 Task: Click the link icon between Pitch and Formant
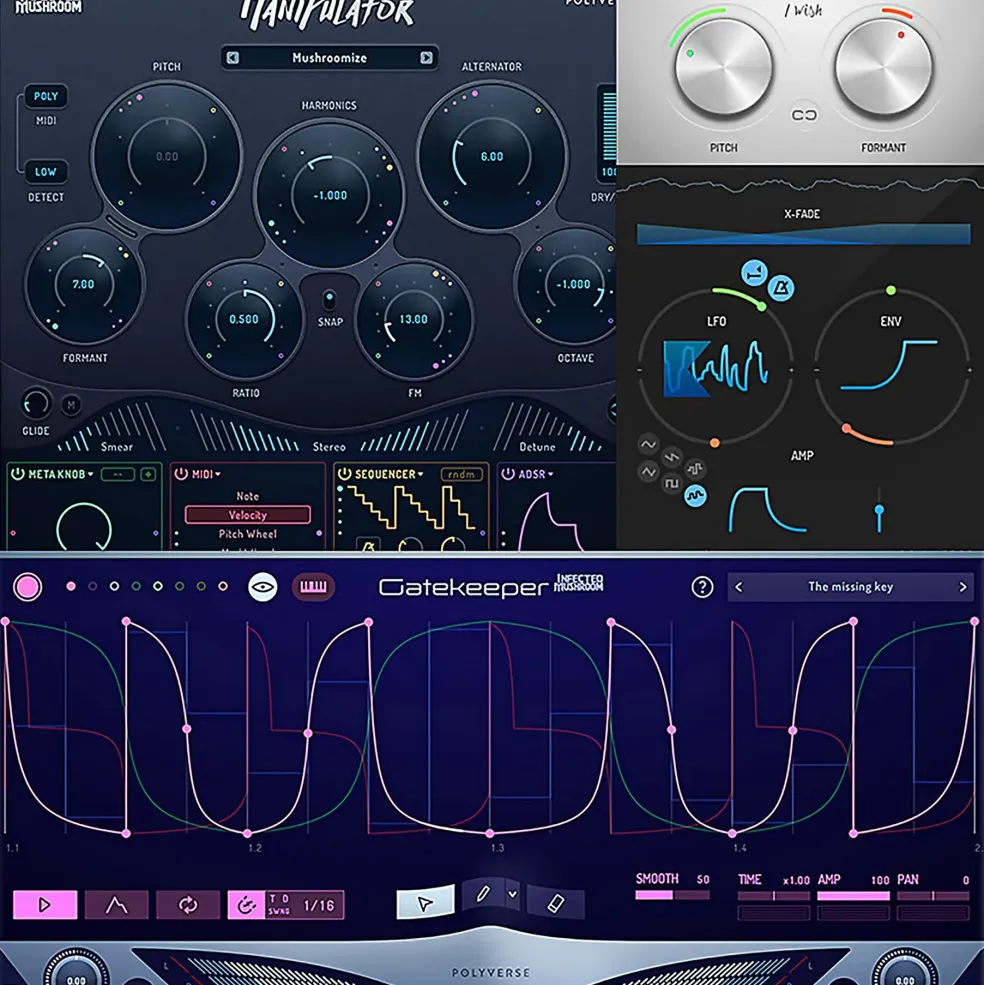[x=804, y=115]
